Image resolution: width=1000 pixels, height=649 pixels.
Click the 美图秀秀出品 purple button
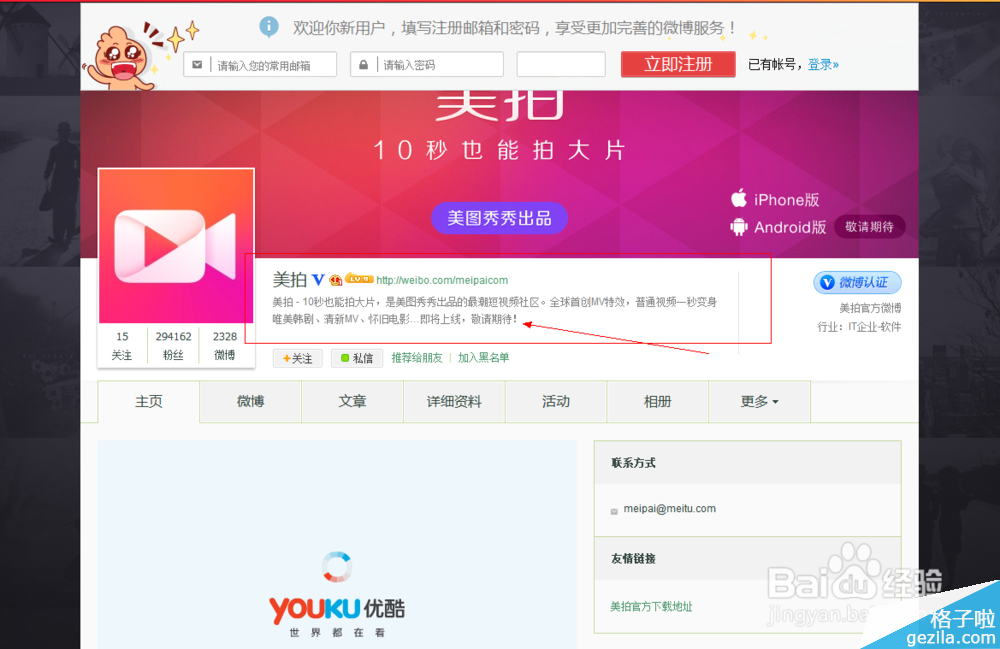pyautogui.click(x=499, y=218)
